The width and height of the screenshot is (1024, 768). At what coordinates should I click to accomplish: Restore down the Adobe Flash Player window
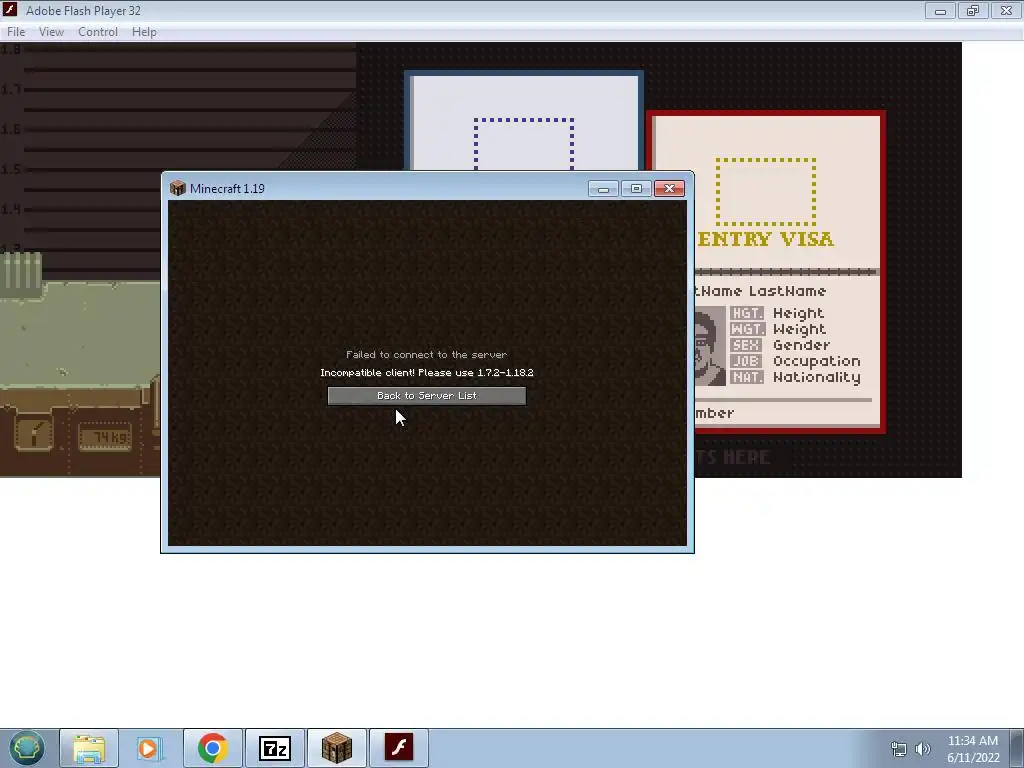pos(973,11)
